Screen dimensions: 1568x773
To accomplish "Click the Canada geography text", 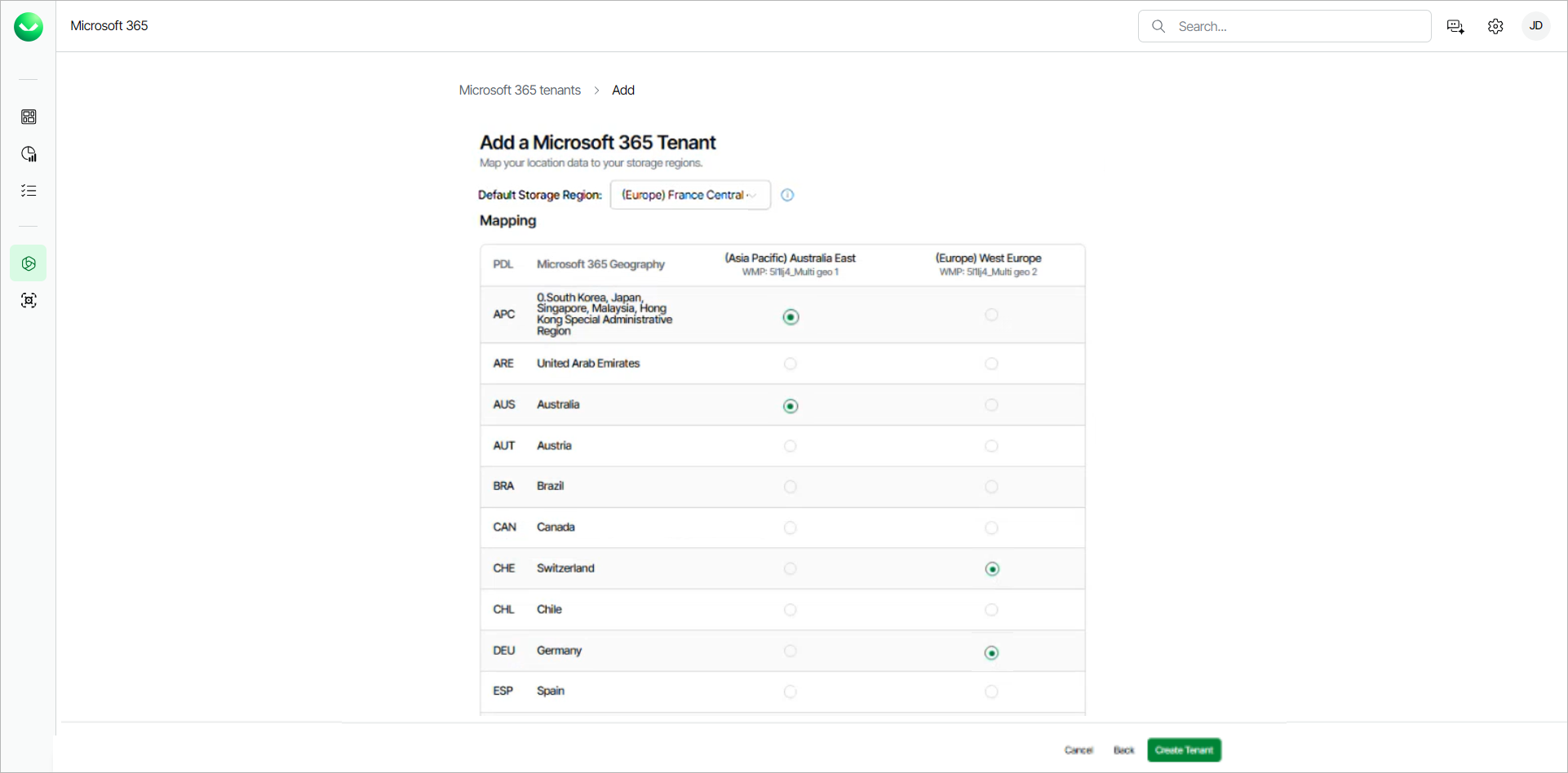I will click(556, 528).
